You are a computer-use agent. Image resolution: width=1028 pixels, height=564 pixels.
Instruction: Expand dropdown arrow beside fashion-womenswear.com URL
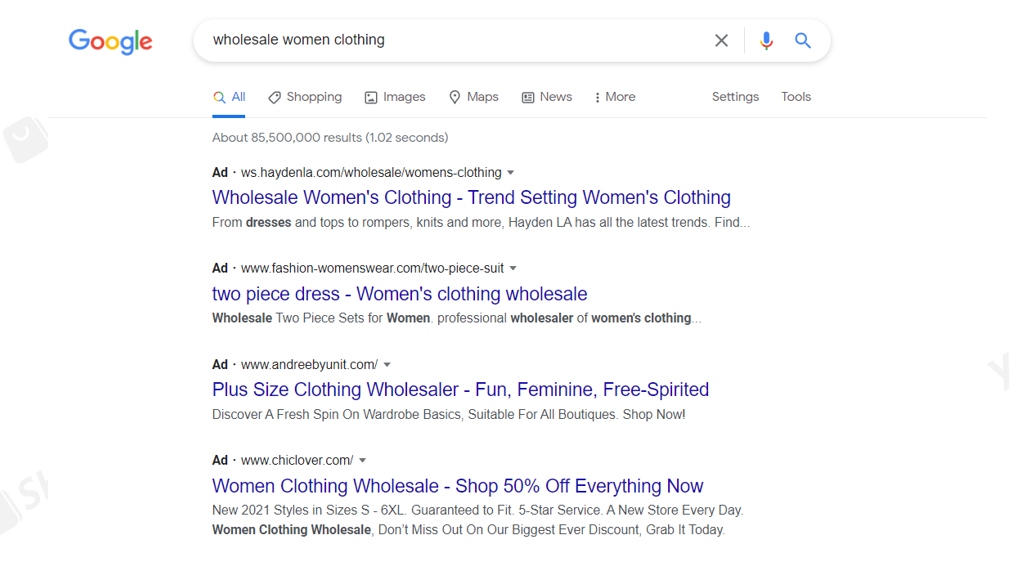click(x=514, y=269)
